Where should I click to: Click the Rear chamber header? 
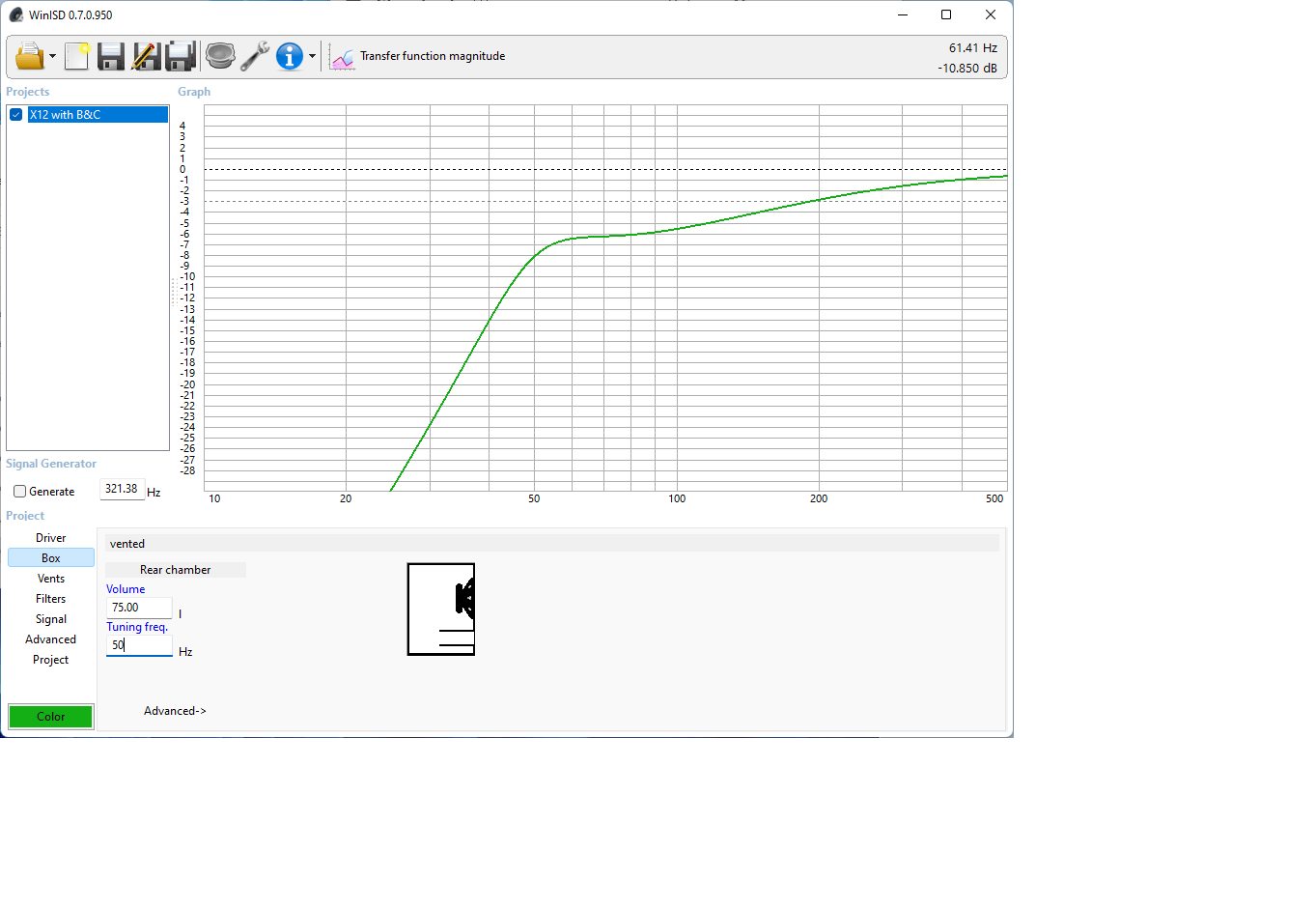point(176,570)
